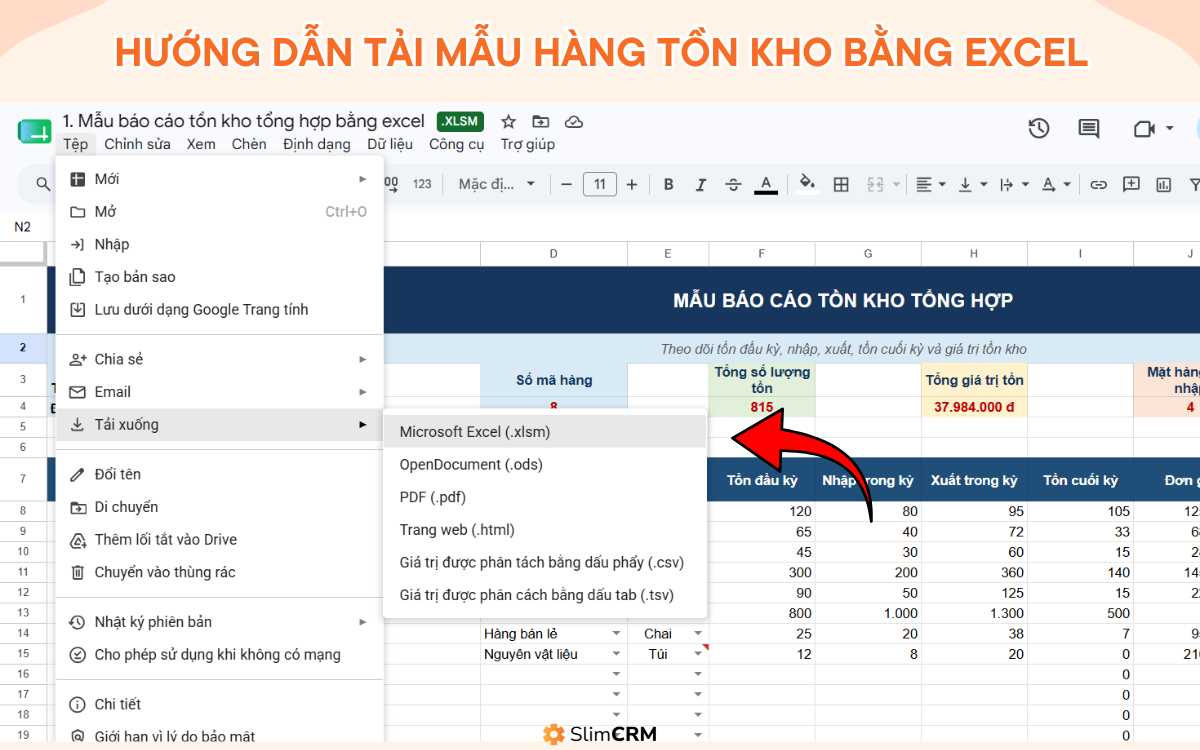This screenshot has width=1200, height=750.
Task: Select Di chuyển menu entry
Action: [220, 507]
